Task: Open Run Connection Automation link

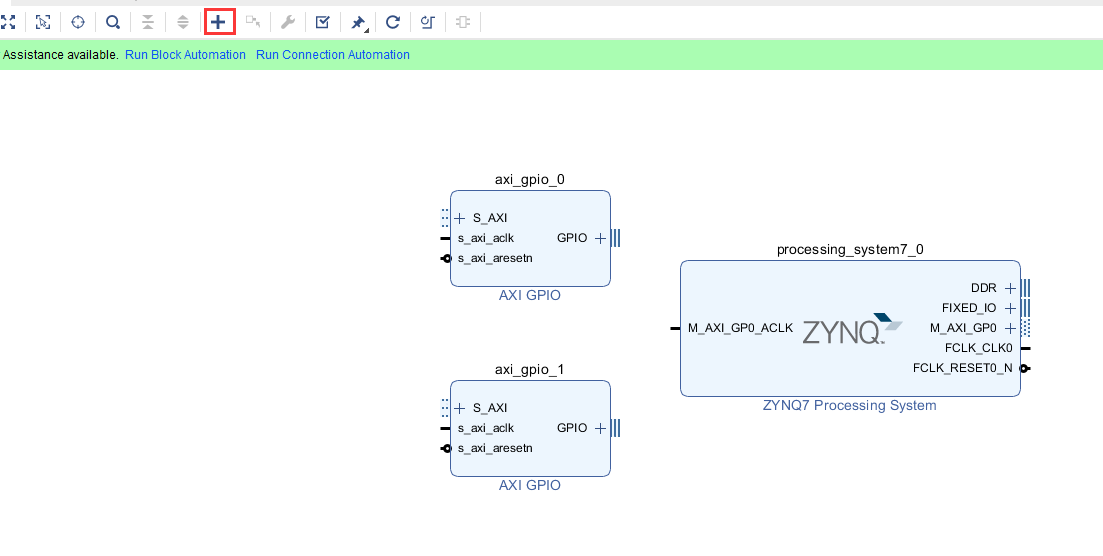Action: point(333,55)
